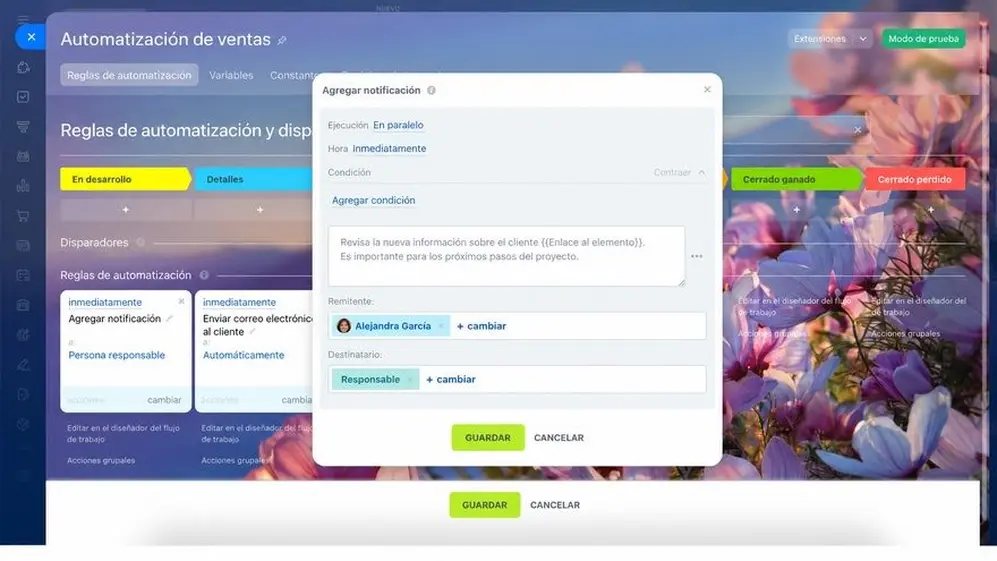Collapse the Condición section with Contraer
Screen dimensions: 997x561
tap(679, 172)
